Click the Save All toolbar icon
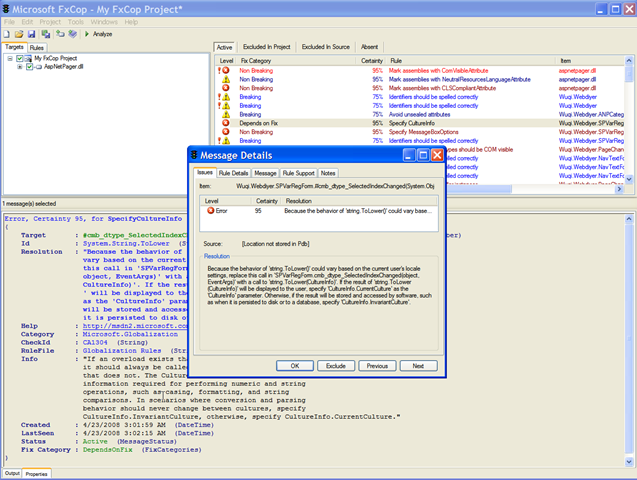This screenshot has width=637, height=480. tap(46, 33)
